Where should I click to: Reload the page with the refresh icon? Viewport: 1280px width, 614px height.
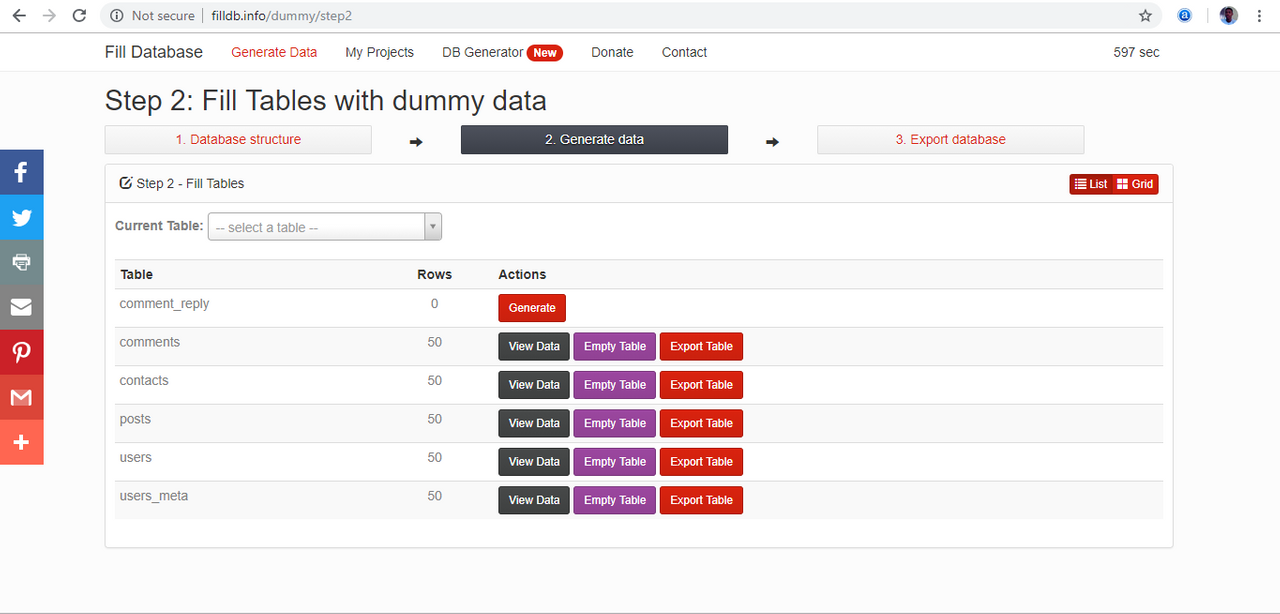[x=79, y=15]
